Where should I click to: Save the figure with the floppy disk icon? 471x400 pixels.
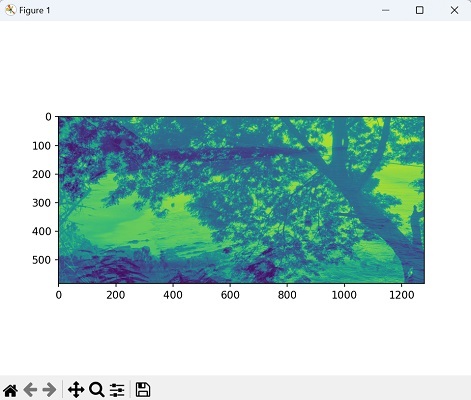coord(143,389)
